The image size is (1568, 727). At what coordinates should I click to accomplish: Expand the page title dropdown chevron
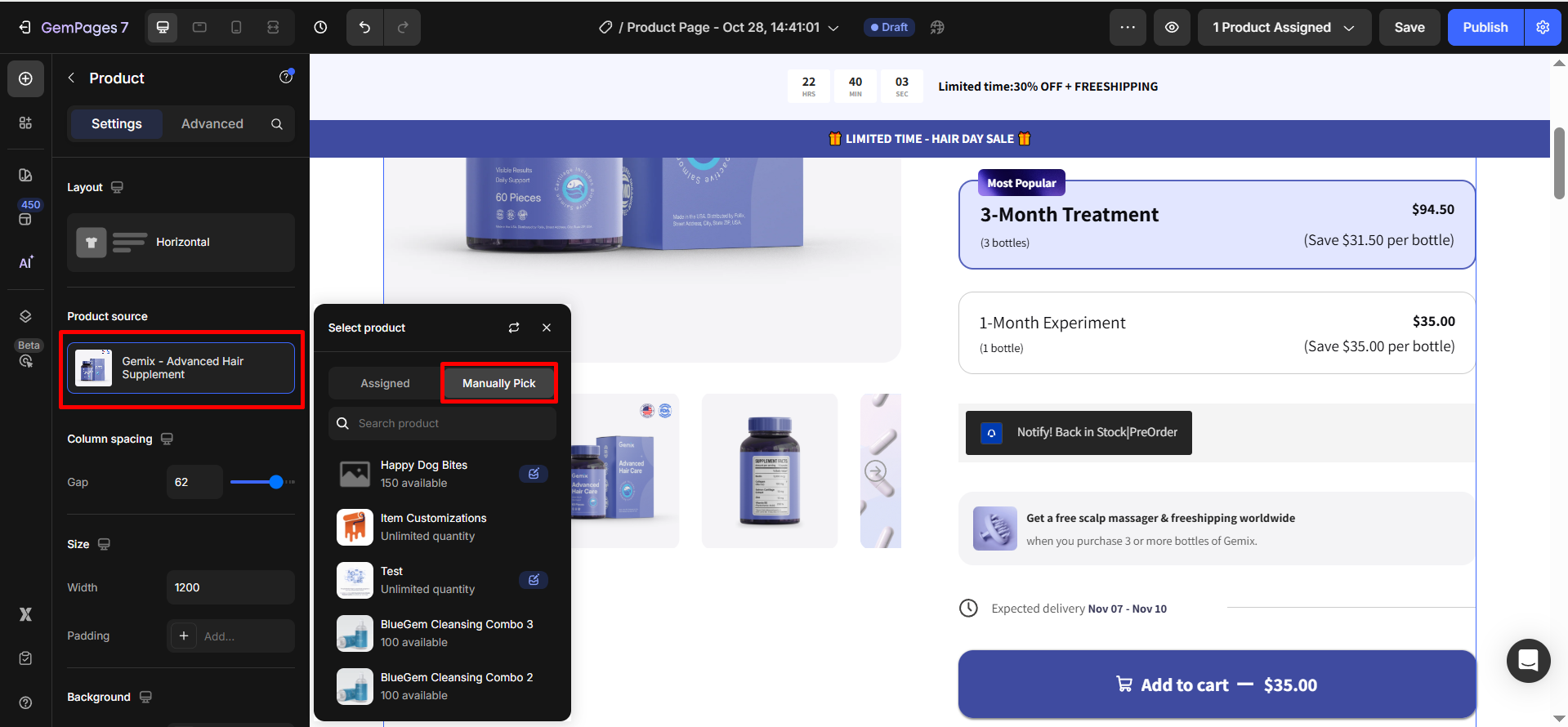coord(833,28)
